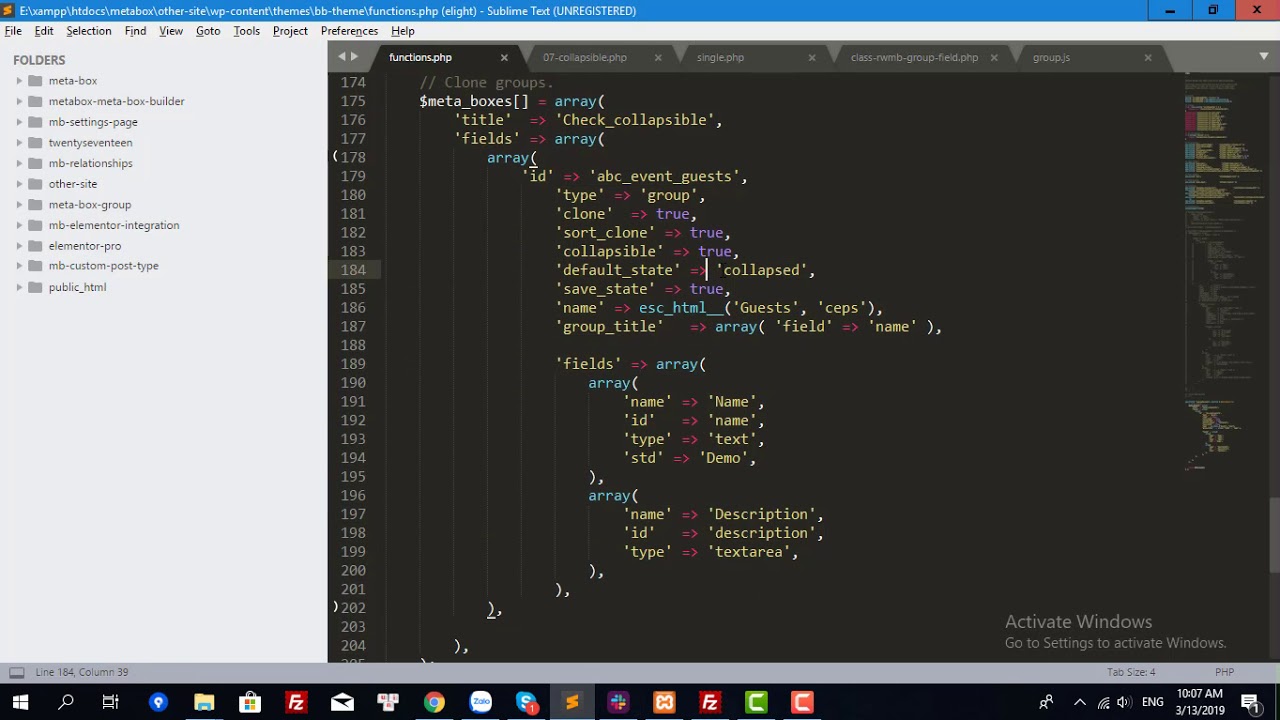Change the Tab Size: 4 setting
The image size is (1280, 720).
(1131, 672)
